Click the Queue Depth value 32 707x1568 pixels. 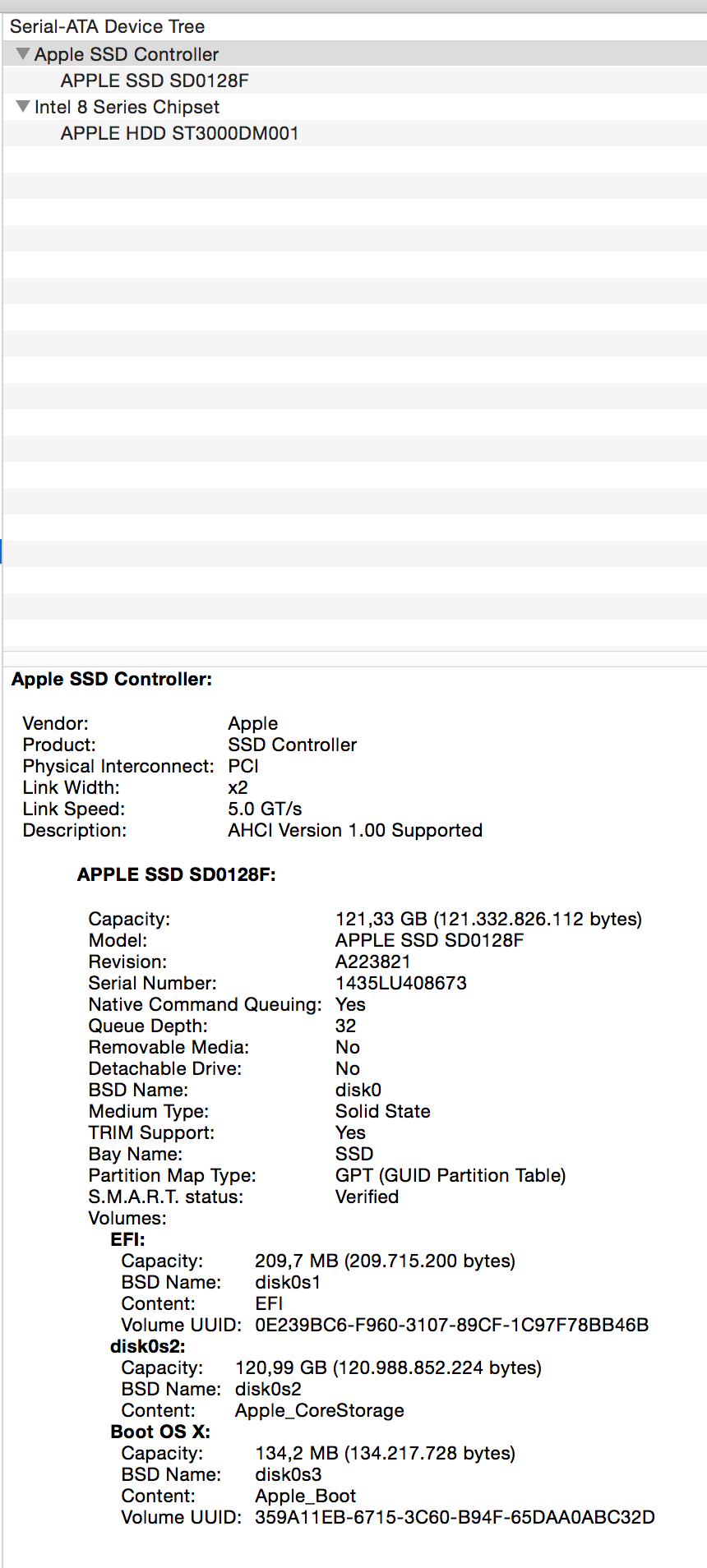coord(346,1026)
